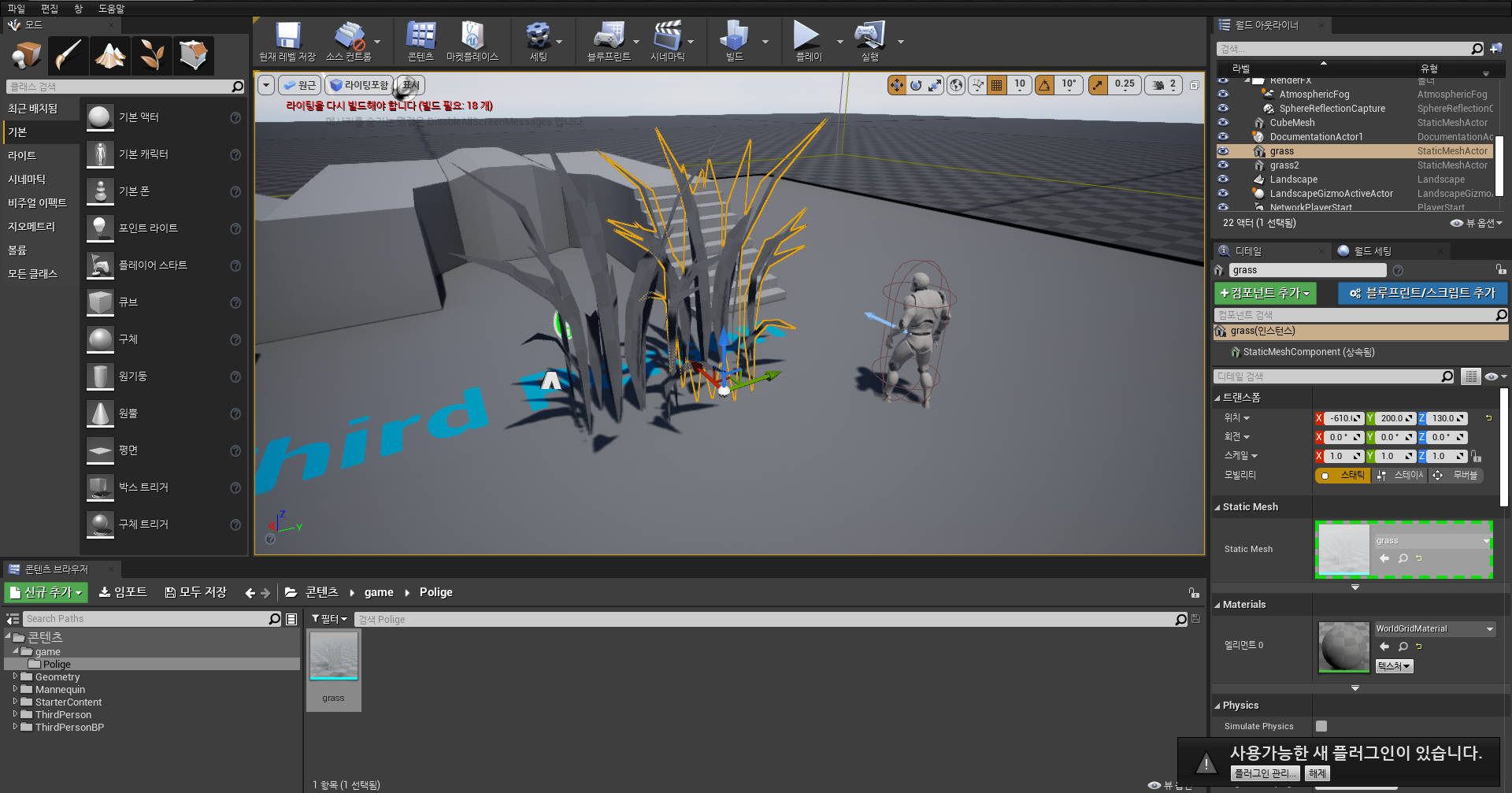Toggle visibility of CubeMesh actor
Image resolution: width=1512 pixels, height=793 pixels.
(x=1223, y=123)
